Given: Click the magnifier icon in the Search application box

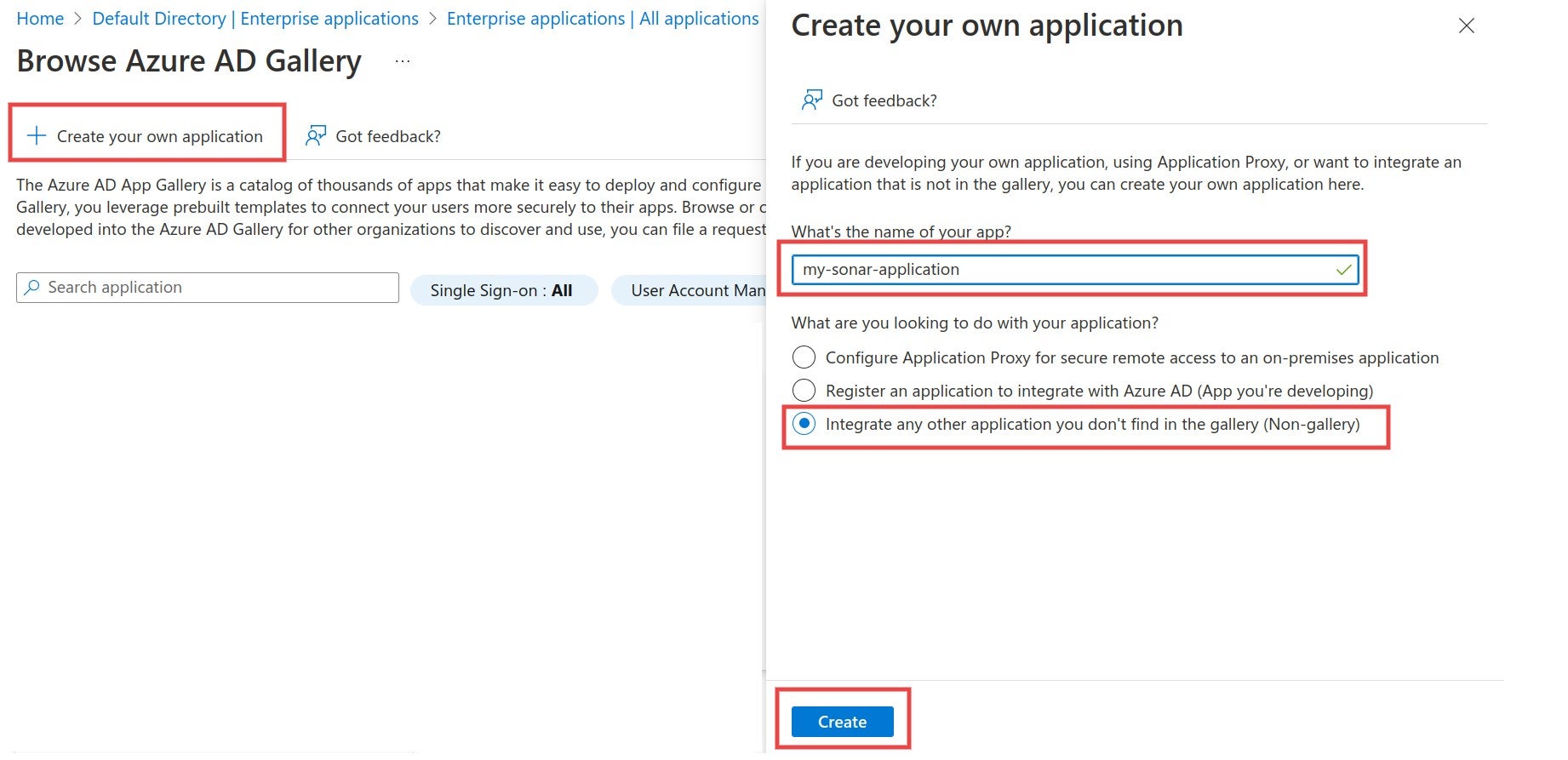Looking at the screenshot, I should 31,287.
